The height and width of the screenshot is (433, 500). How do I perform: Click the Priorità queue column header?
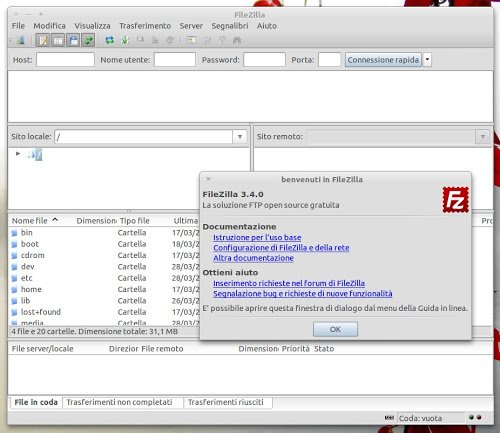[295, 349]
